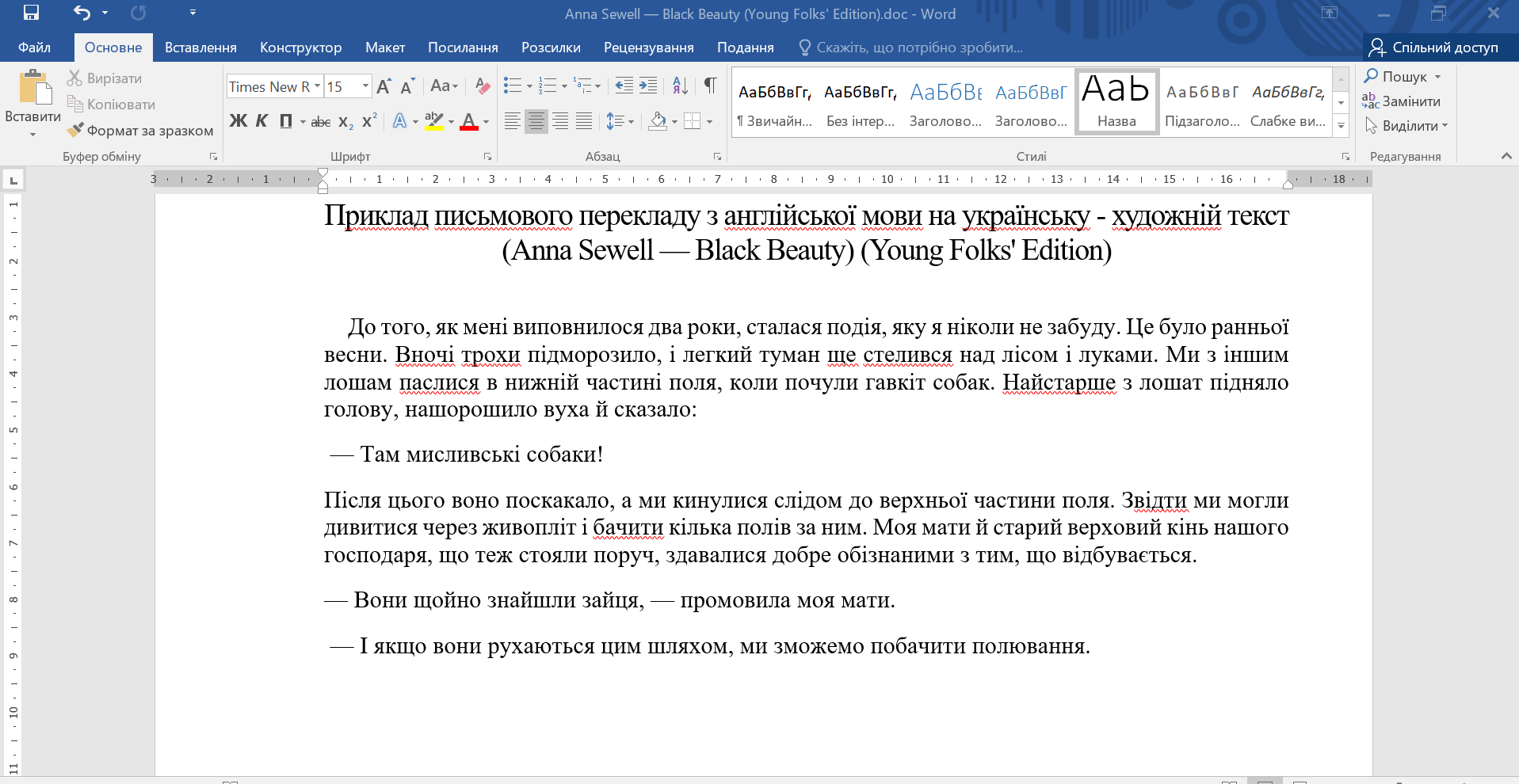
Task: Increase paragraph indent
Action: click(648, 86)
